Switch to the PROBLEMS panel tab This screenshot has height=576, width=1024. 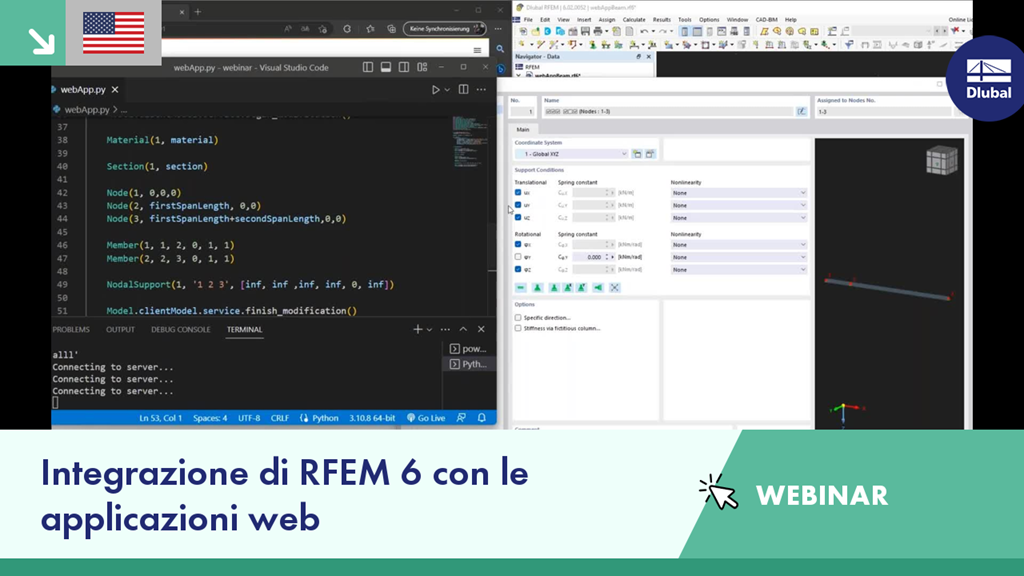tap(71, 330)
